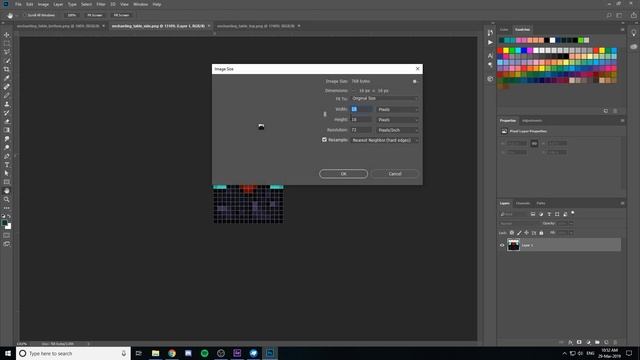The image size is (640, 360).
Task: Click the Width input field
Action: [x=361, y=109]
